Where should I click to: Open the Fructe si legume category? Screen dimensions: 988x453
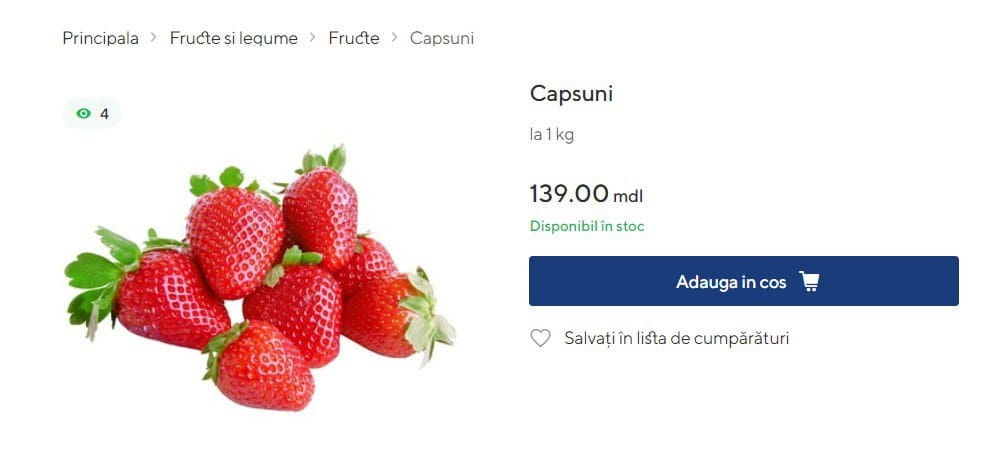tap(234, 38)
